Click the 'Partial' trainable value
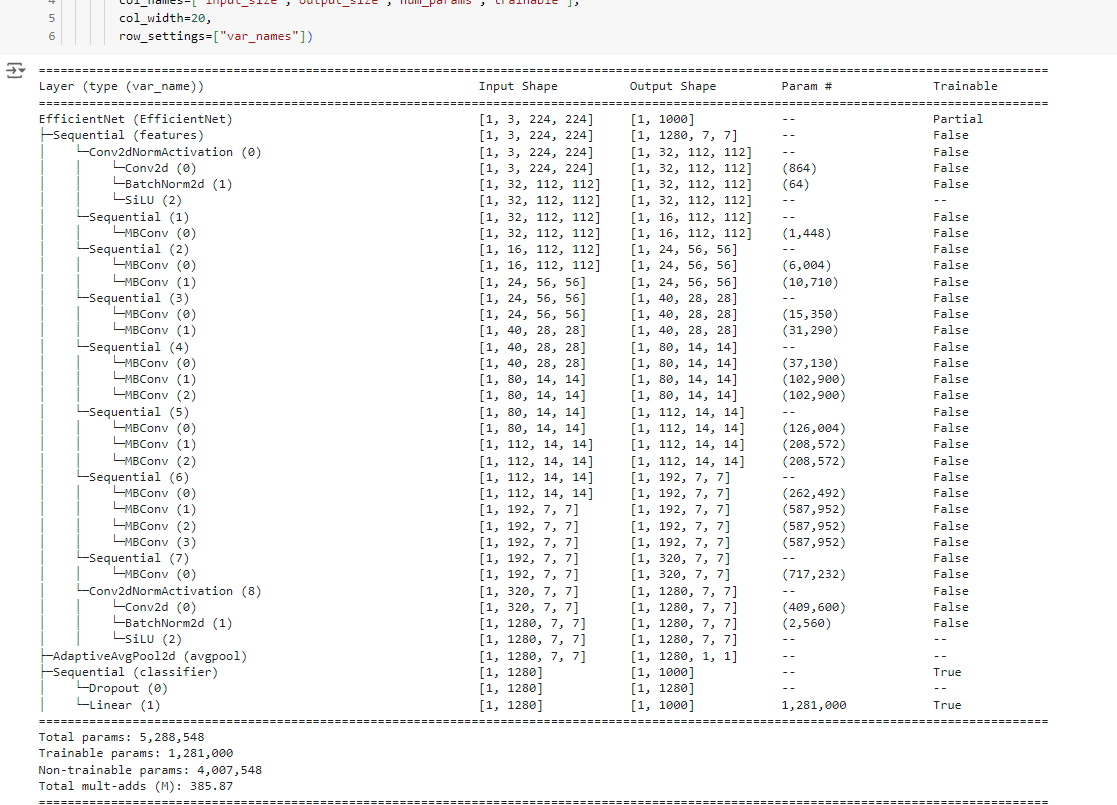1117x805 pixels. [958, 119]
